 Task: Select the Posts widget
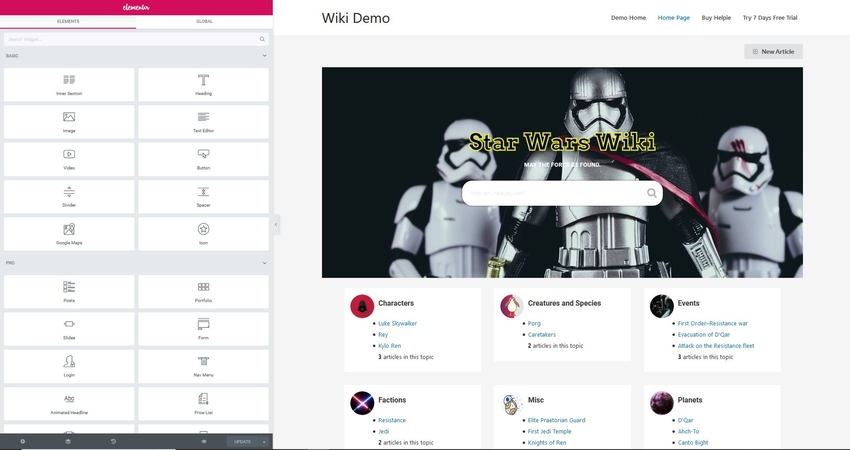click(x=69, y=292)
